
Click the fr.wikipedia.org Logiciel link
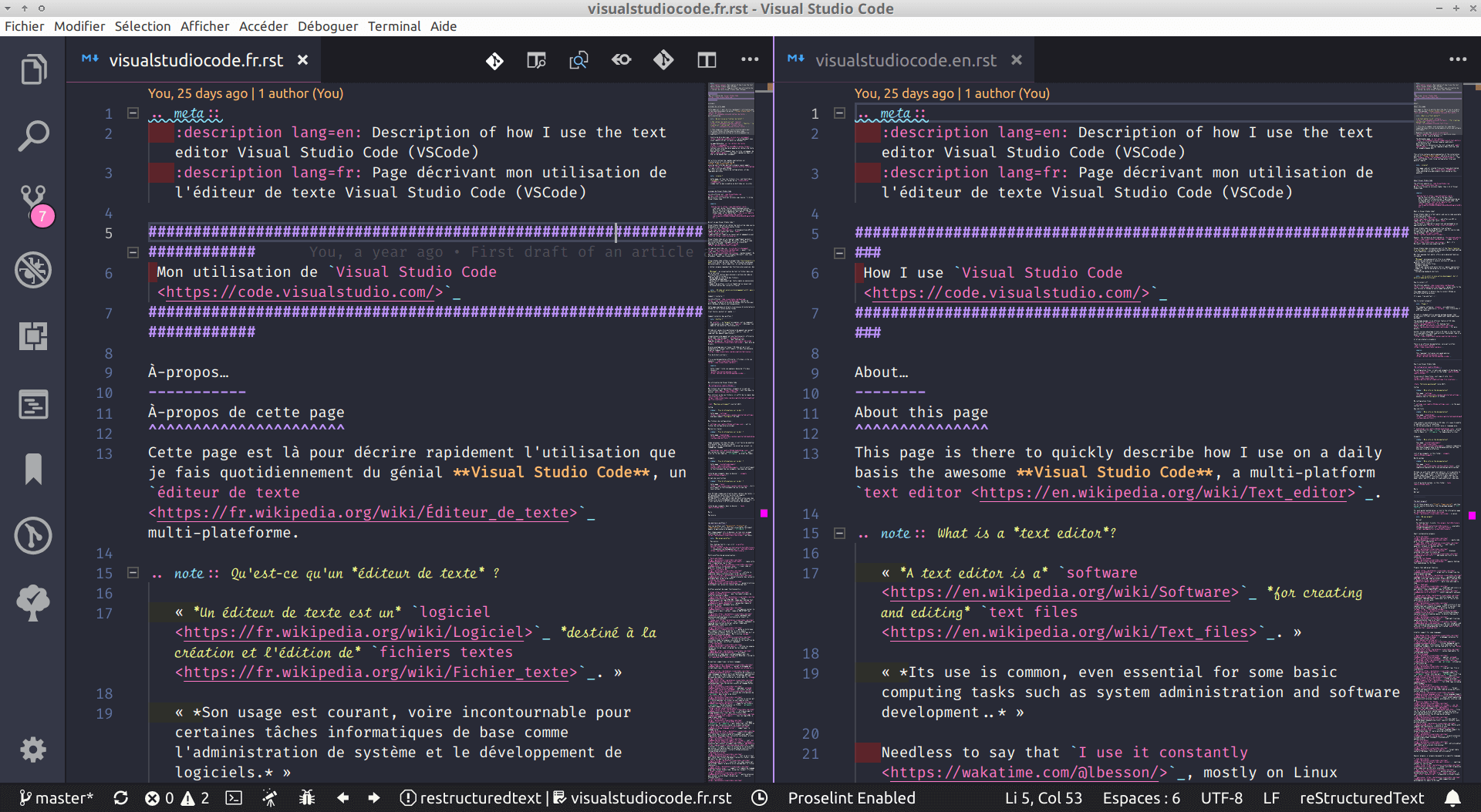pyautogui.click(x=354, y=632)
